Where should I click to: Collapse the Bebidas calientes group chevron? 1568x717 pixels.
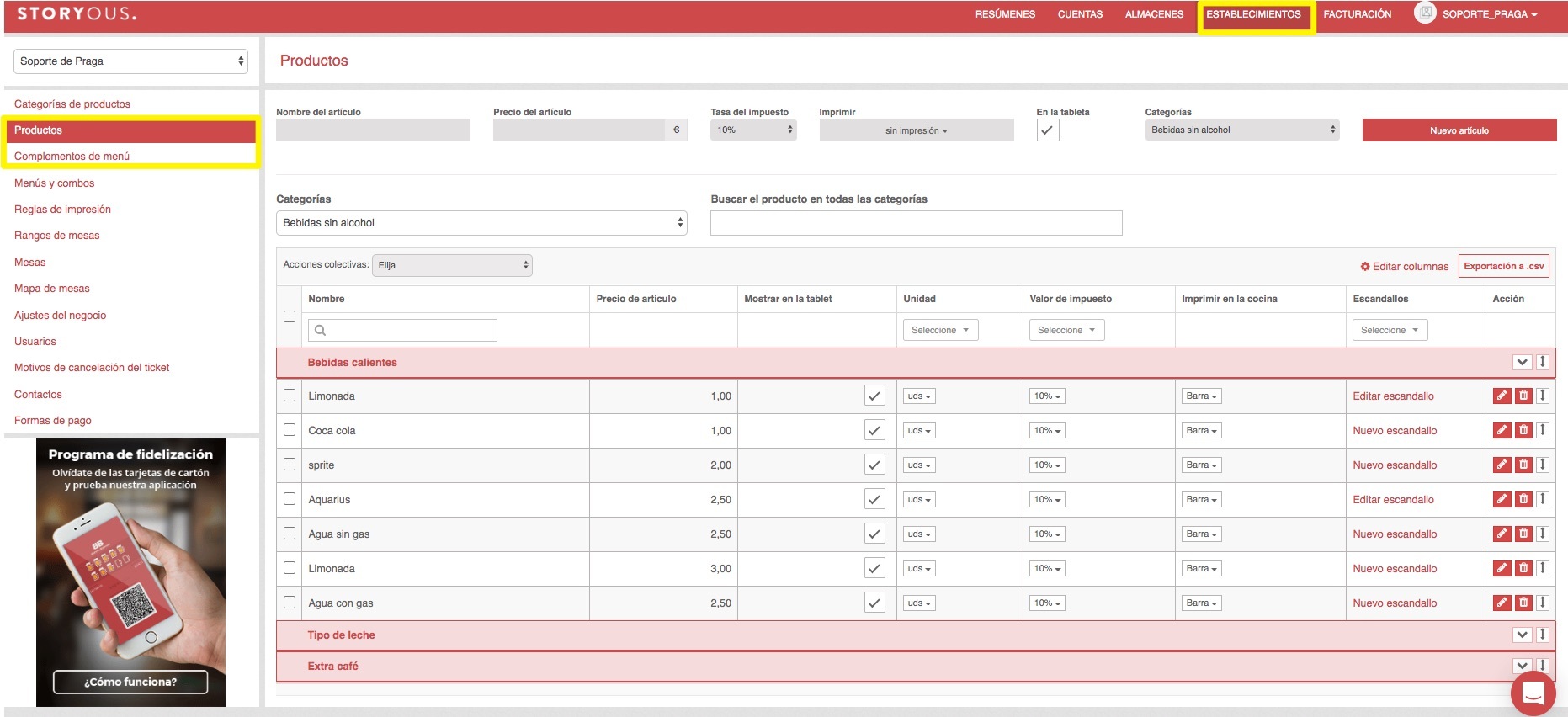coord(1522,362)
